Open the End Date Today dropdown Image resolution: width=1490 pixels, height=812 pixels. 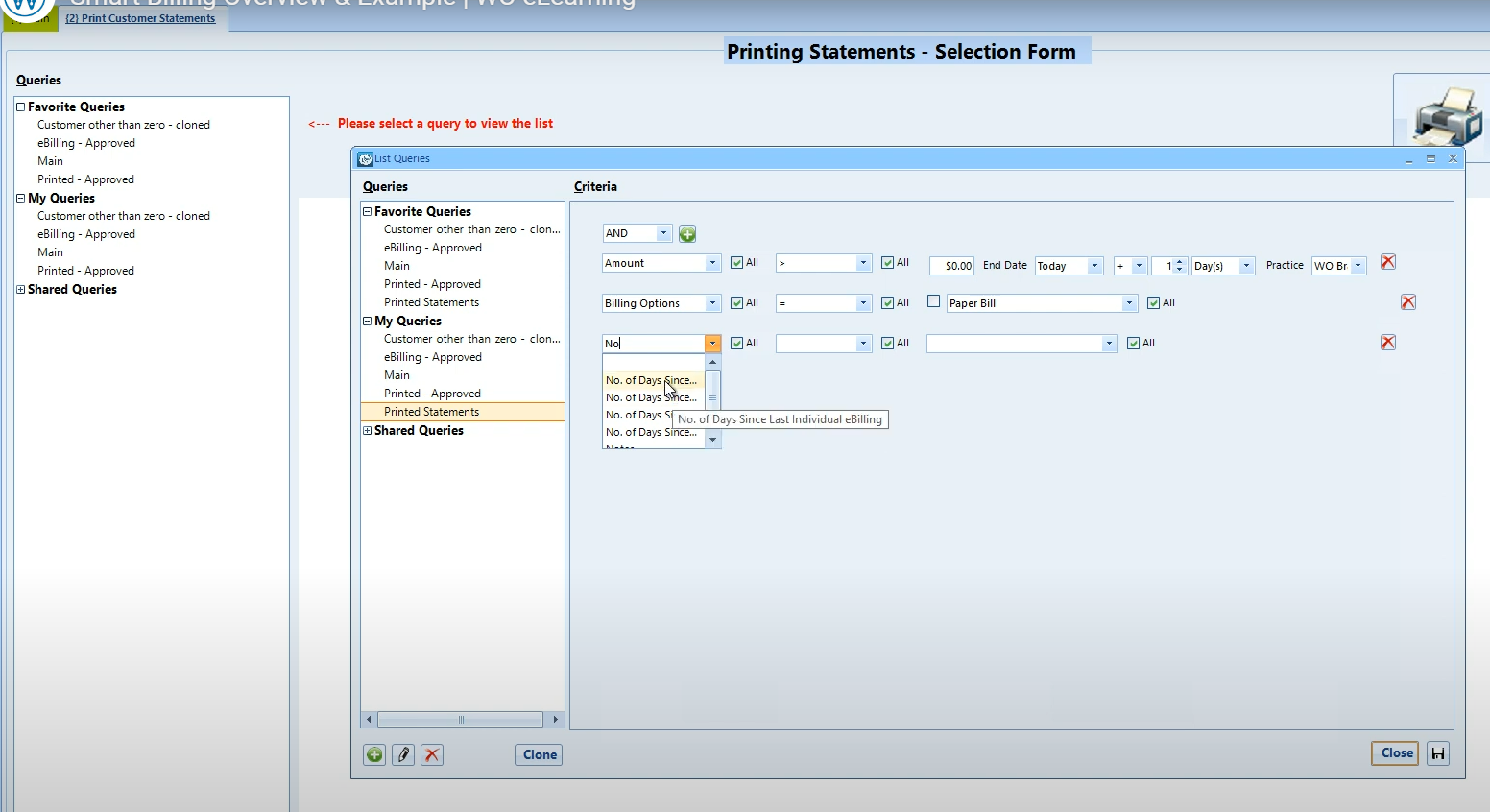pos(1094,266)
